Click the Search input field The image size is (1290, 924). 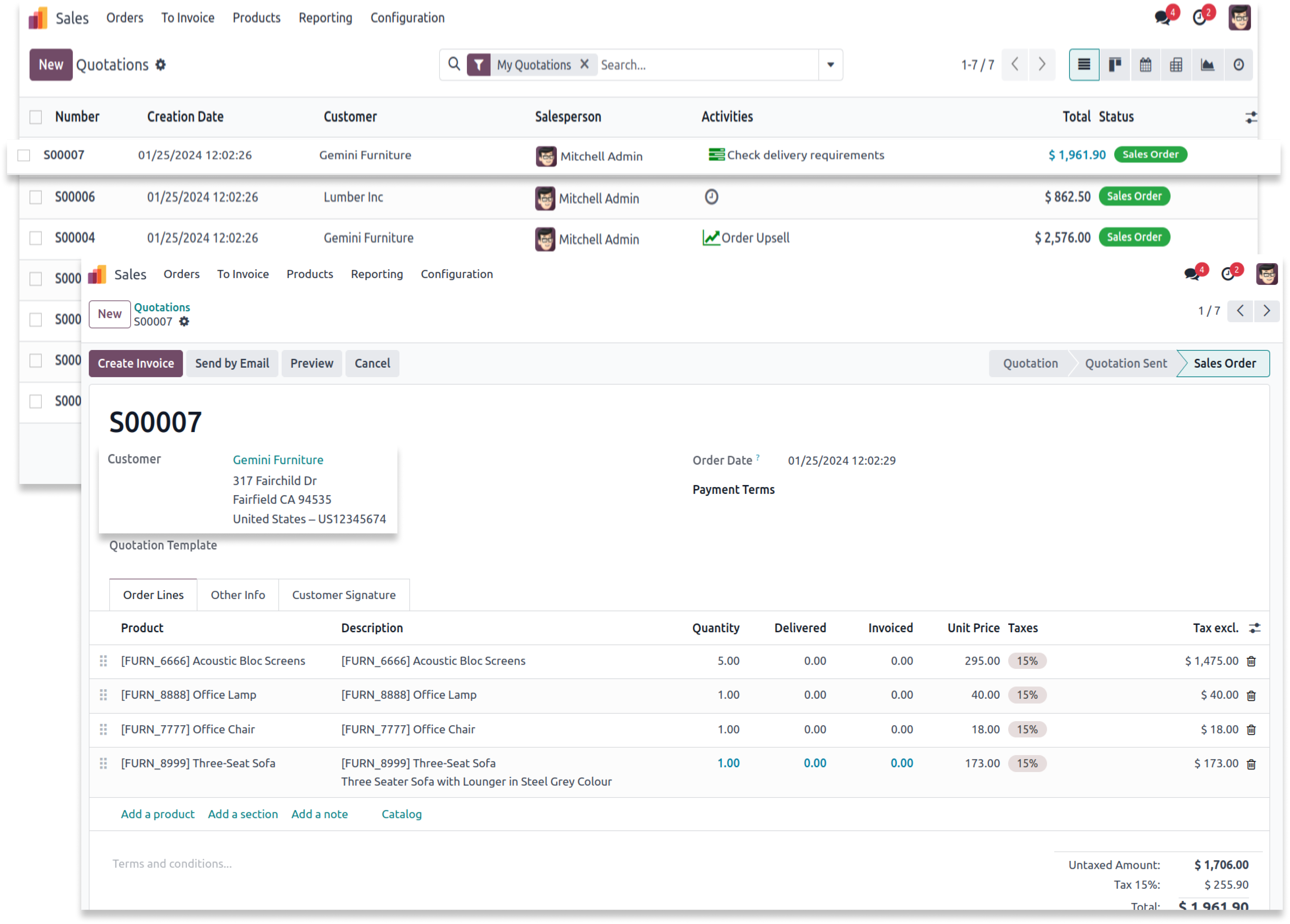pyautogui.click(x=708, y=65)
